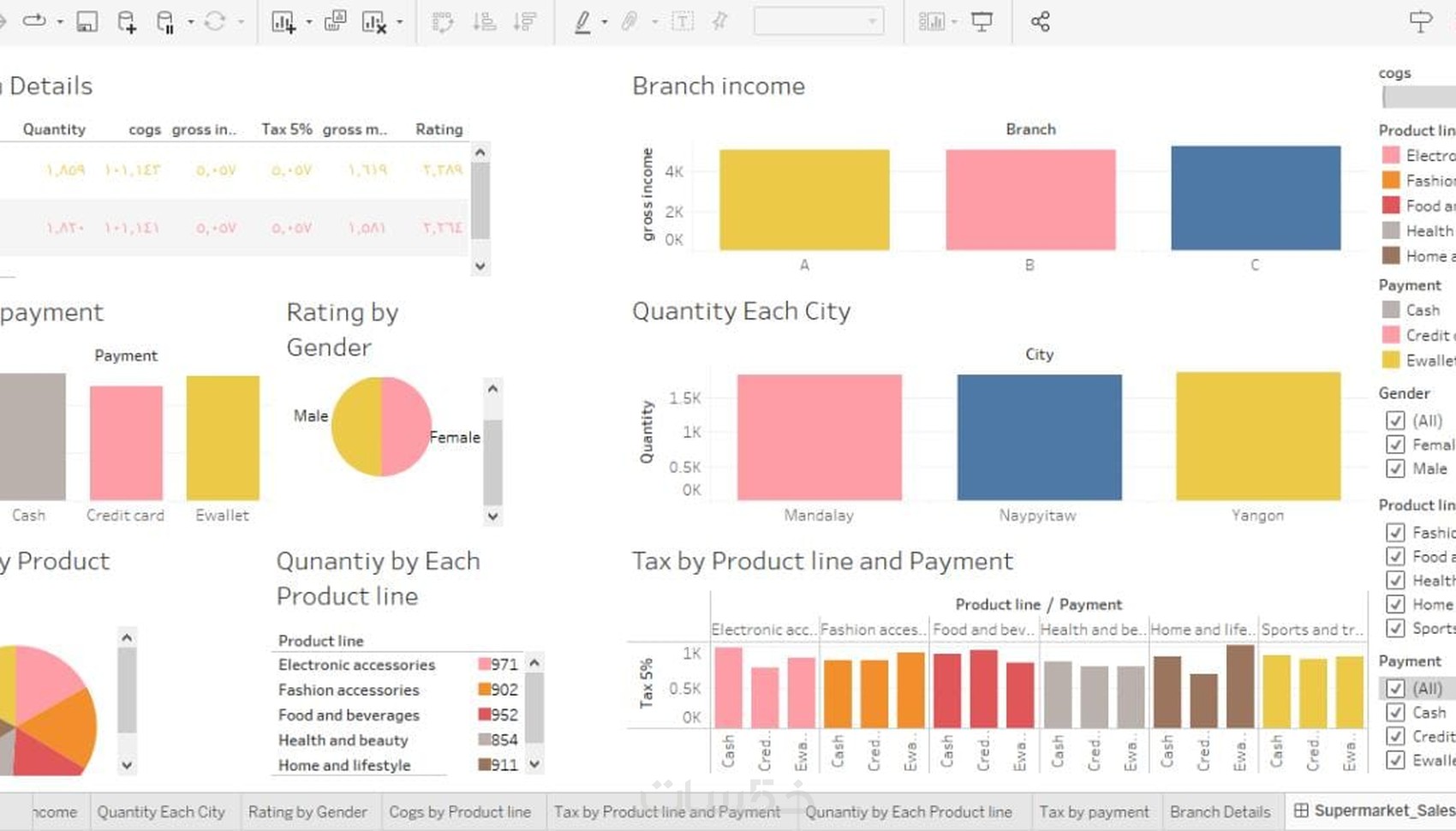Screen dimensions: 1456x831
Task: Click the Share workbook icon
Action: coord(1040,21)
